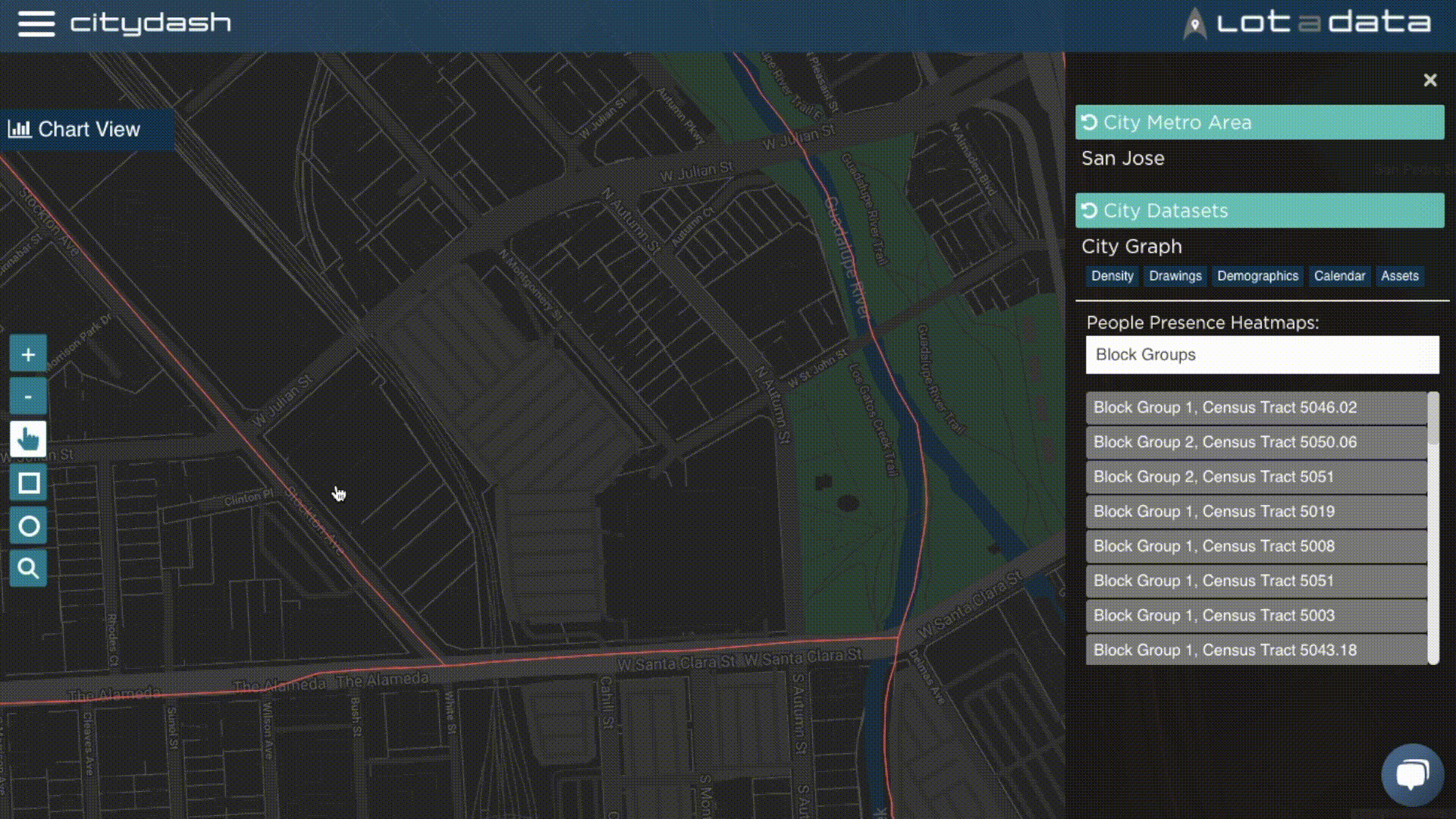Select the circle drawing tool

pos(28,526)
